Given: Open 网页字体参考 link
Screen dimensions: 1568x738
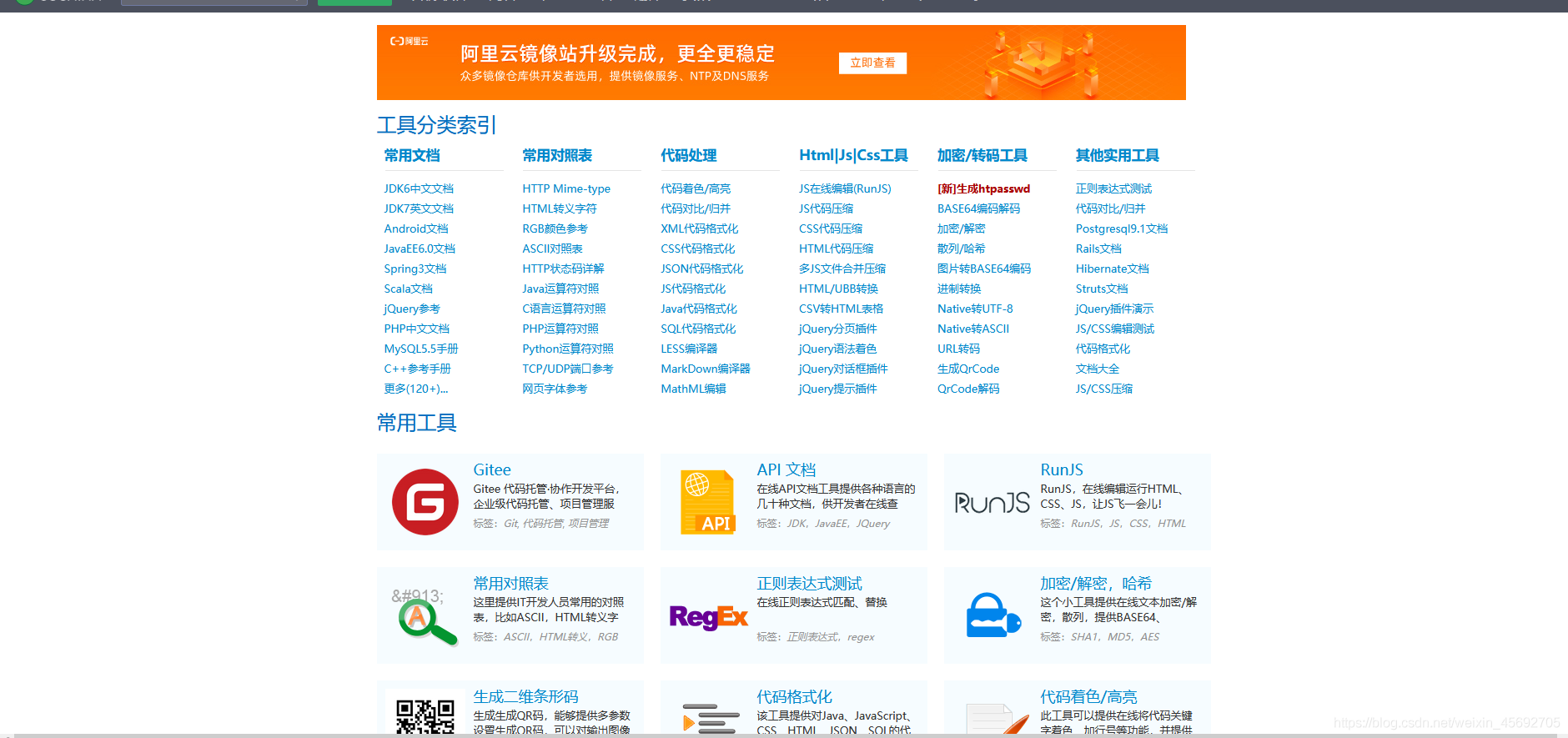Looking at the screenshot, I should click(555, 389).
